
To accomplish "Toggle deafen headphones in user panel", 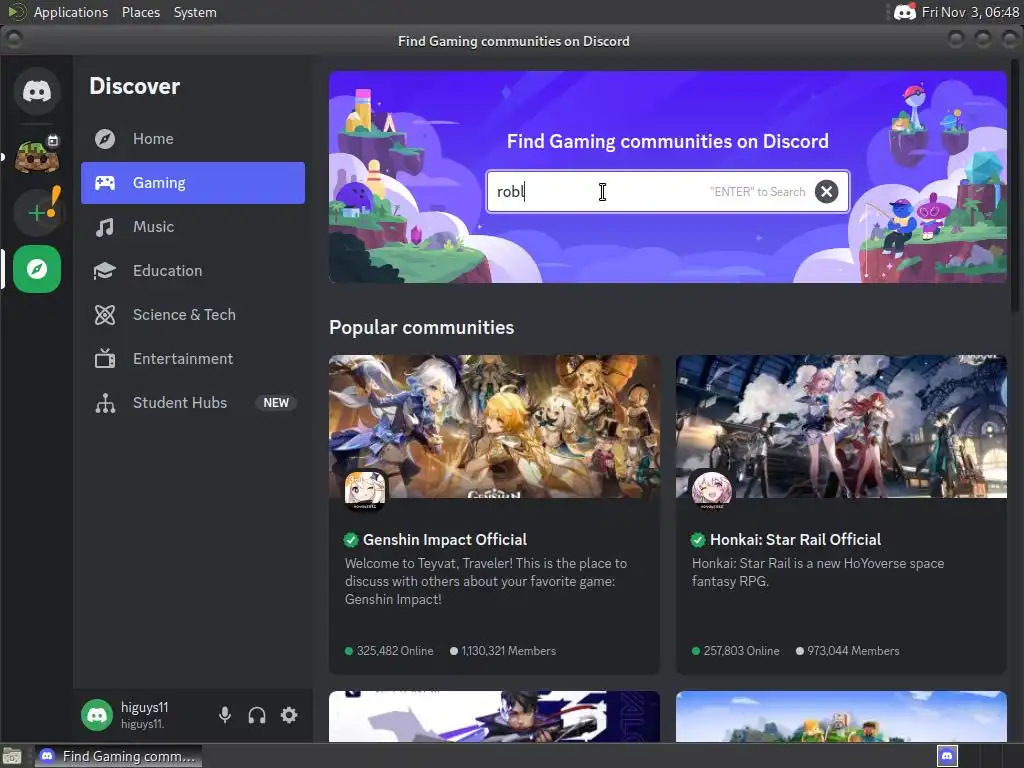I will tap(257, 715).
